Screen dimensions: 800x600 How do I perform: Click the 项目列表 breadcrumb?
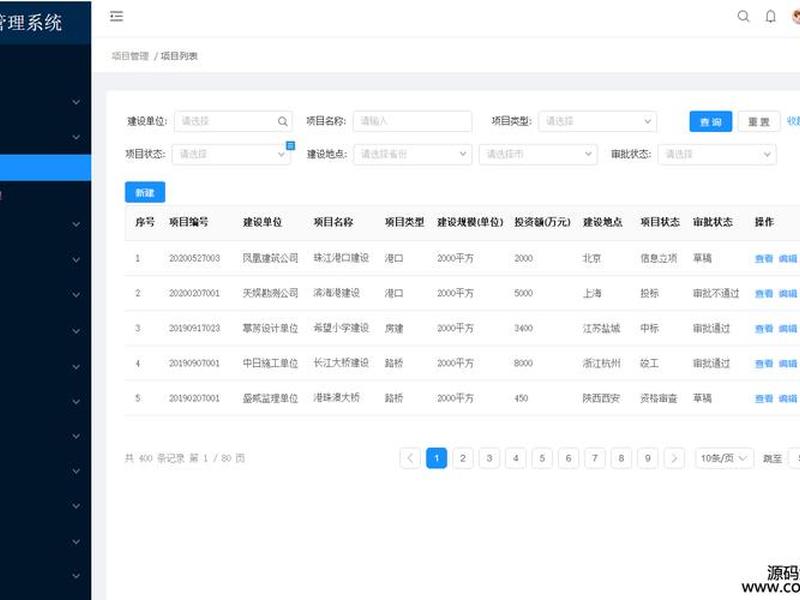[179, 56]
